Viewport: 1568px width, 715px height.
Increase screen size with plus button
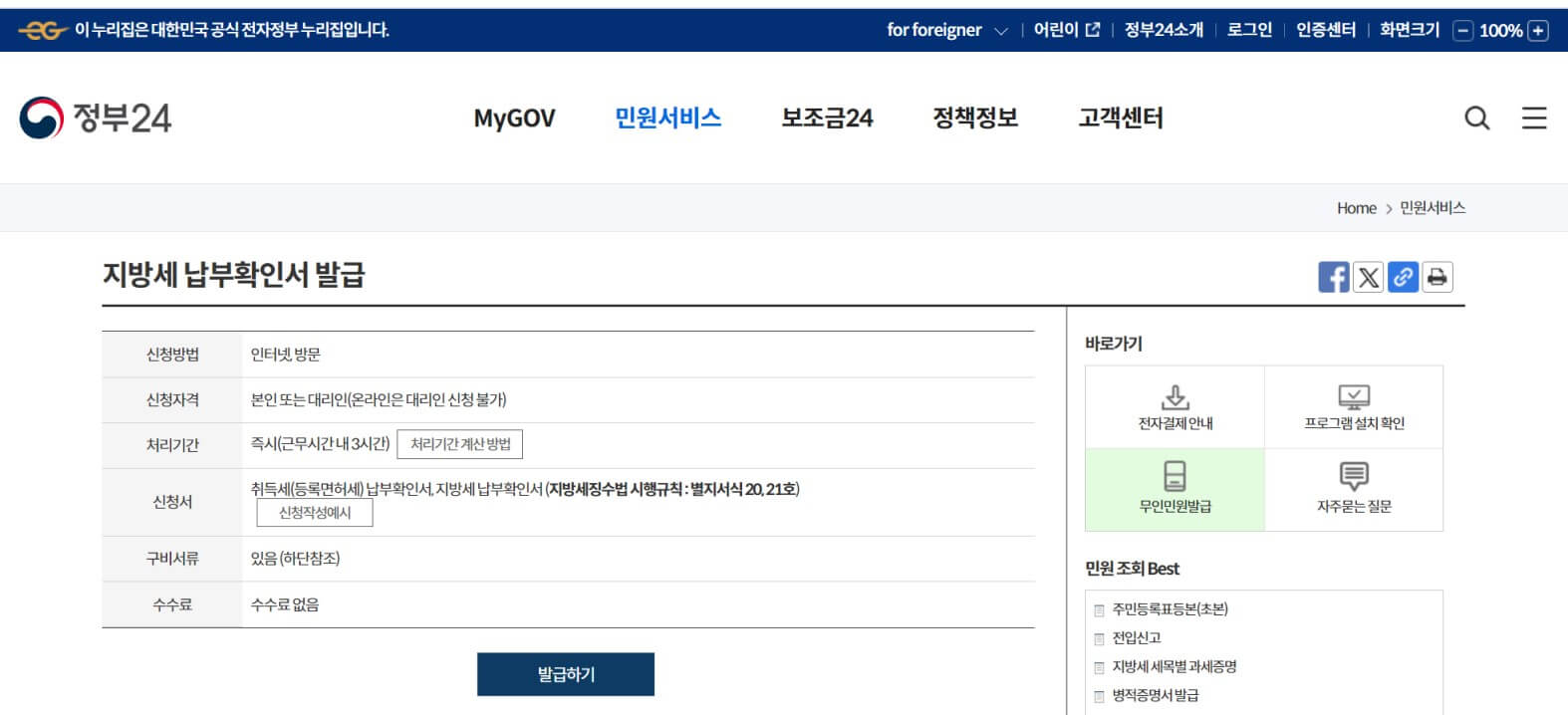tap(1538, 31)
